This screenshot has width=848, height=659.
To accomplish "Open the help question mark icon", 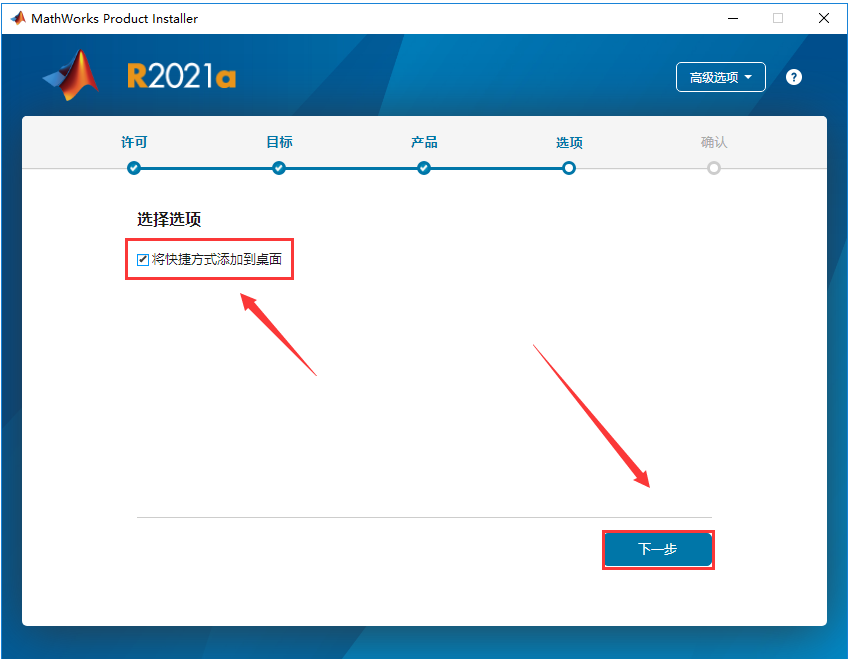I will 793,77.
